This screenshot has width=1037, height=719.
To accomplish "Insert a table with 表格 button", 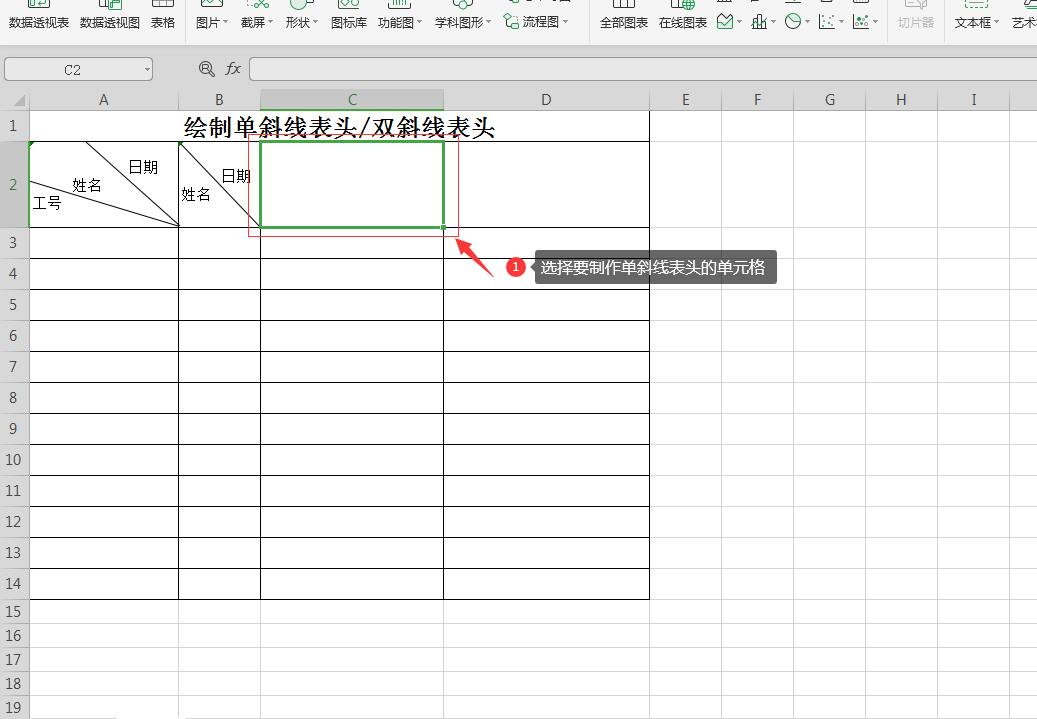I will 163,22.
